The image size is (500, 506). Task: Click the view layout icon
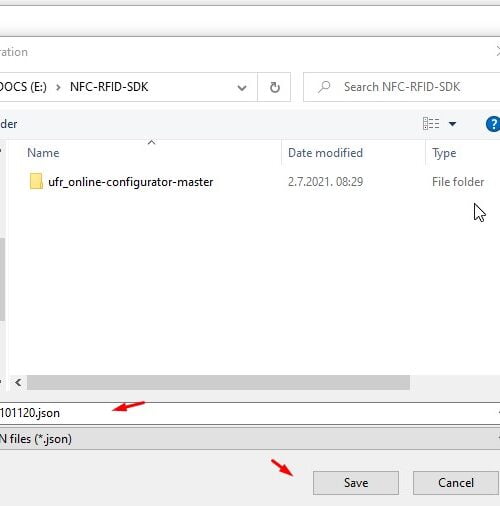coord(431,124)
